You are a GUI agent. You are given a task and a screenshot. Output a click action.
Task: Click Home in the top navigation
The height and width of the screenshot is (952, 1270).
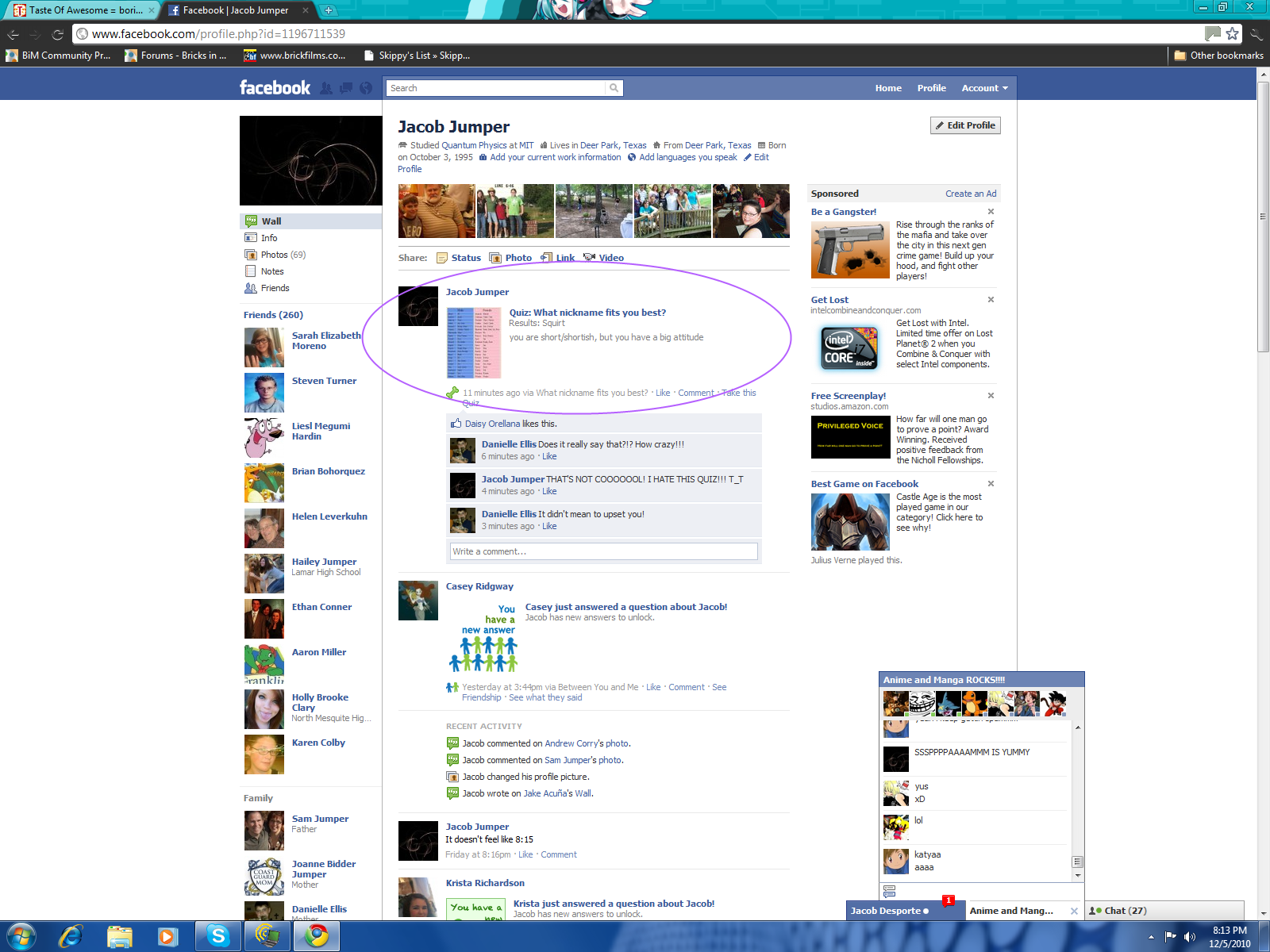(888, 88)
